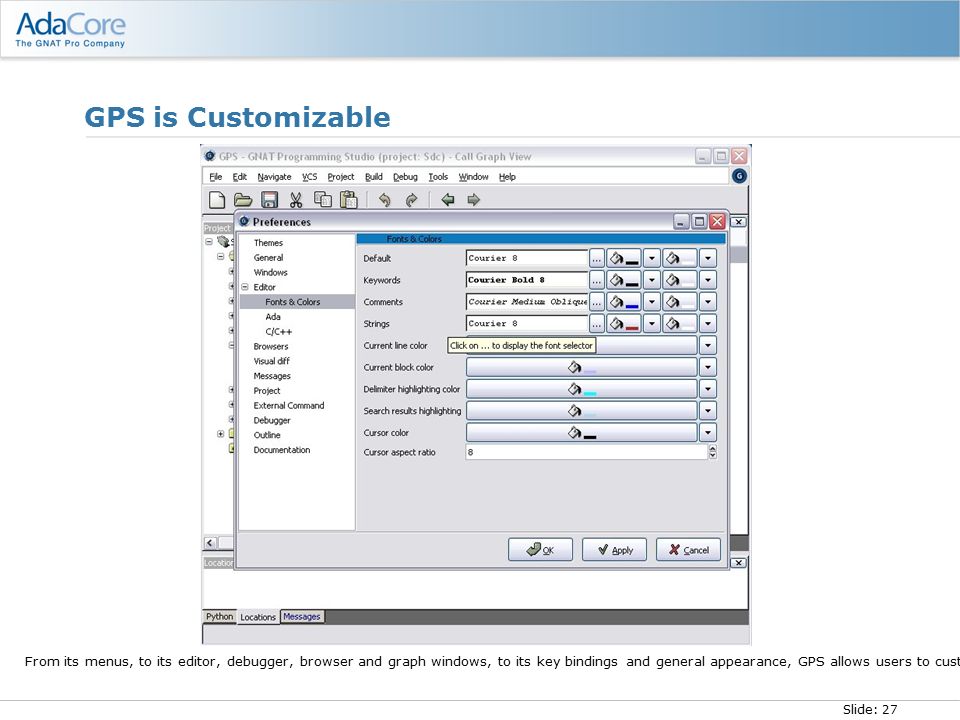
Task: Open the Build menu
Action: point(373,177)
